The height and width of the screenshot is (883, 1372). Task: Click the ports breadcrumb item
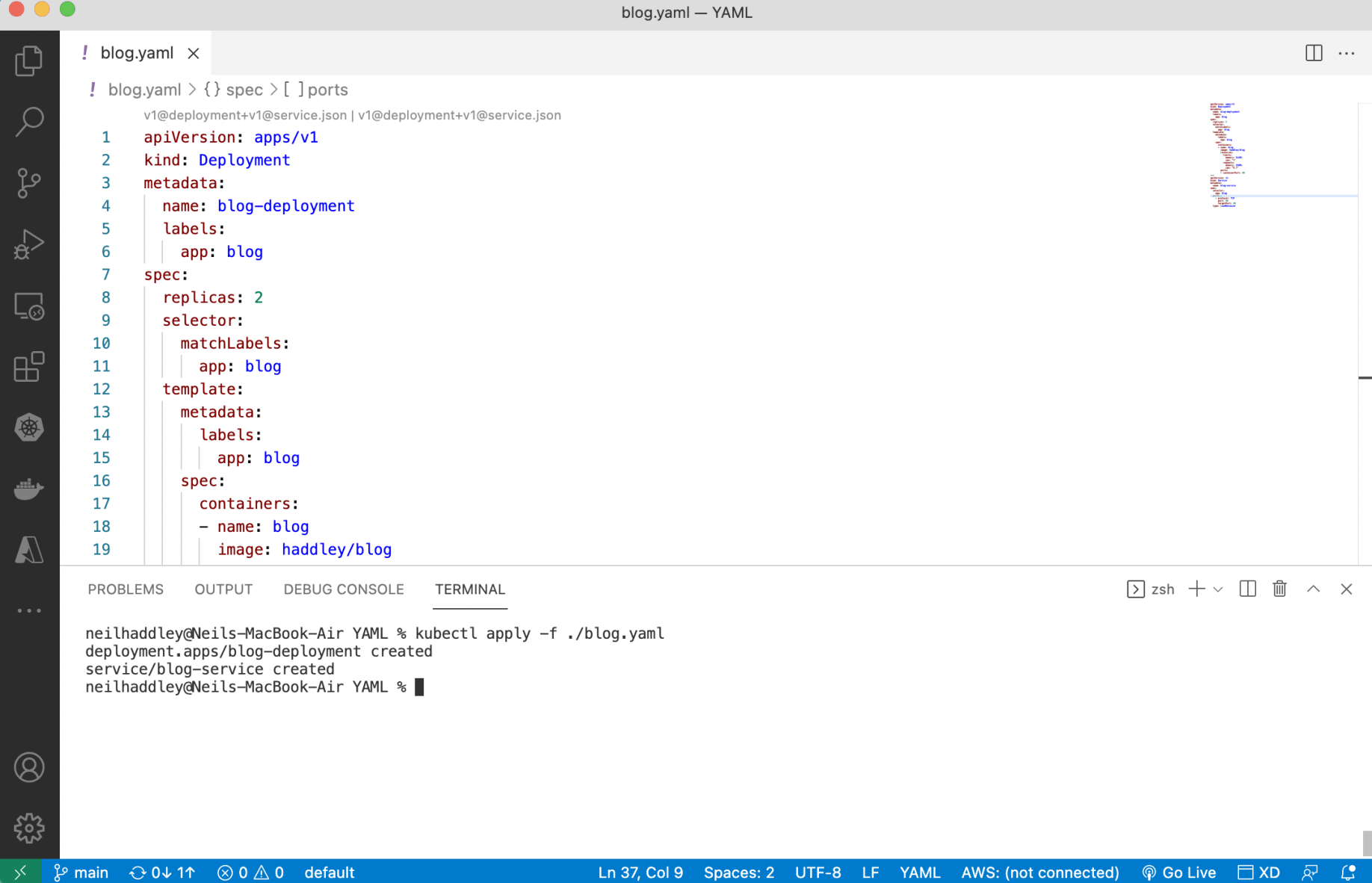point(327,90)
